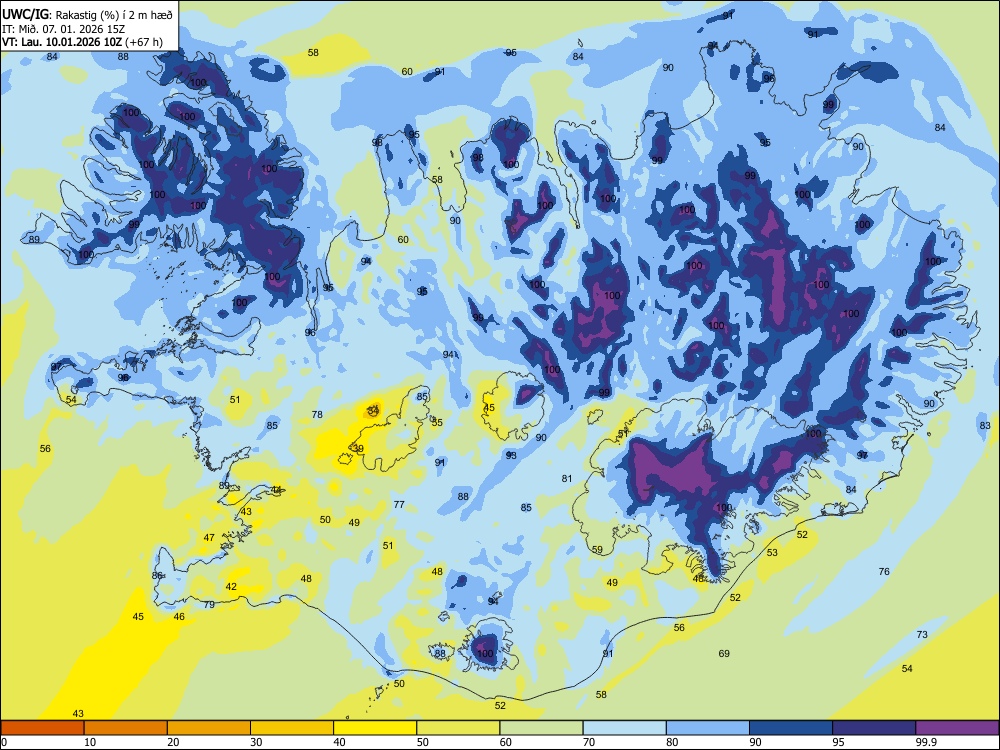Screen dimensions: 1000x750
Task: Click the map value '76' off the east coast
Action: point(884,571)
